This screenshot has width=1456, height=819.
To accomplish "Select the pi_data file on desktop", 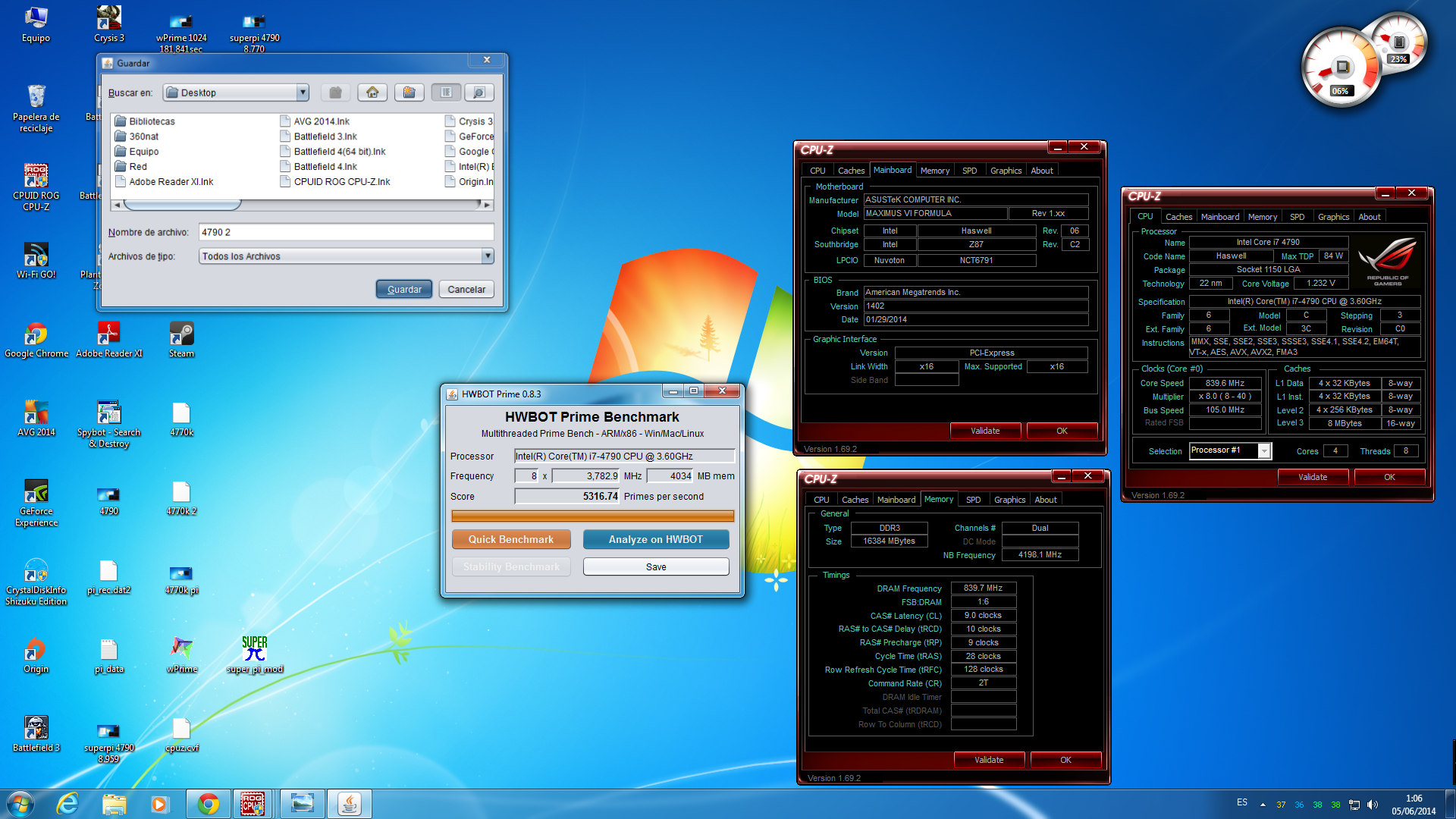I will click(109, 655).
